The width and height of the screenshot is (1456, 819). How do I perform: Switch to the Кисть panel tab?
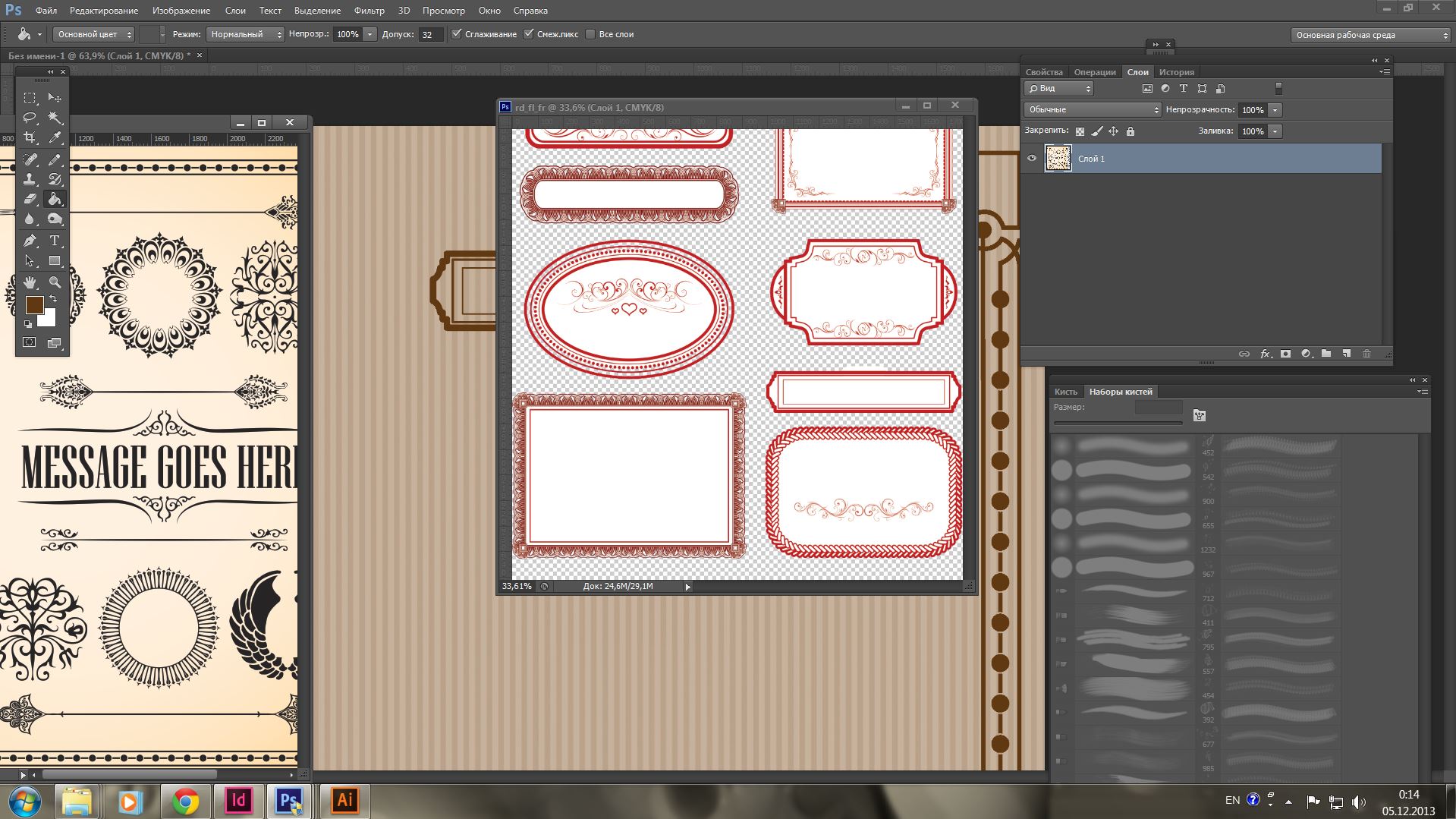(1065, 392)
